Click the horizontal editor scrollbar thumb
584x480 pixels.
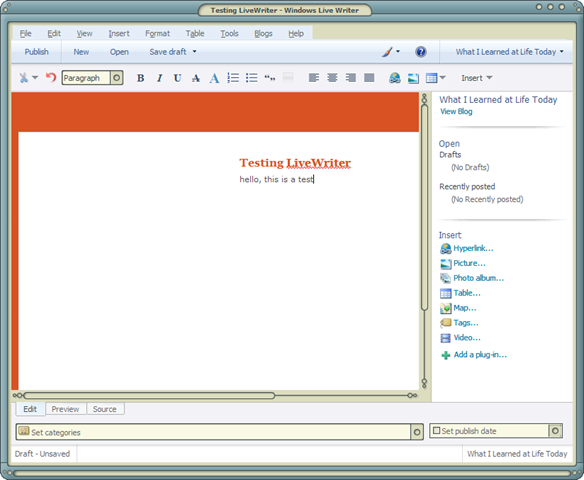pos(149,395)
